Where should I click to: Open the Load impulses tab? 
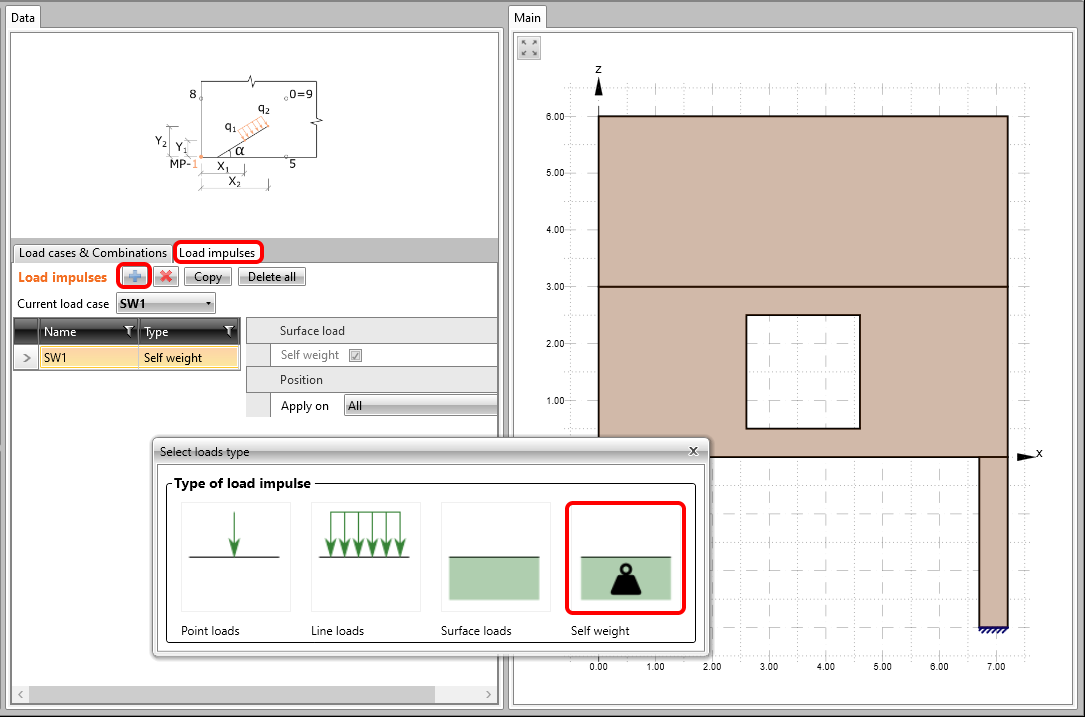coord(217,253)
